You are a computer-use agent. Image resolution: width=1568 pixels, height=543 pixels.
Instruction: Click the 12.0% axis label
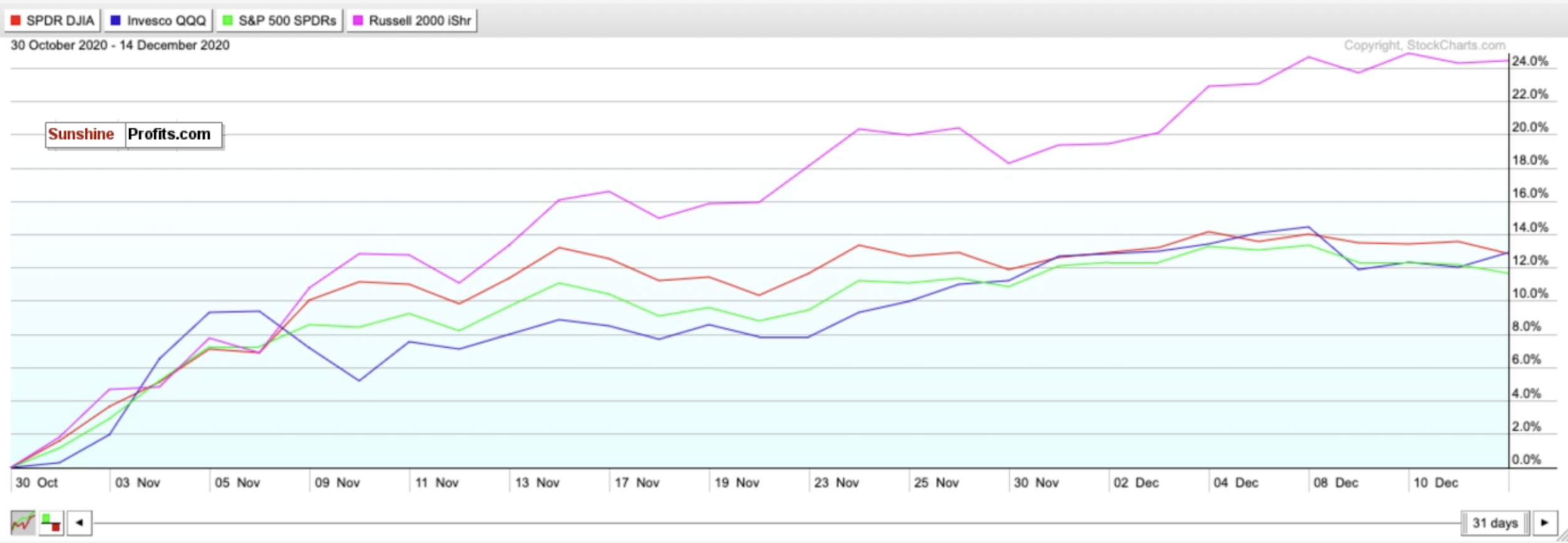1530,261
